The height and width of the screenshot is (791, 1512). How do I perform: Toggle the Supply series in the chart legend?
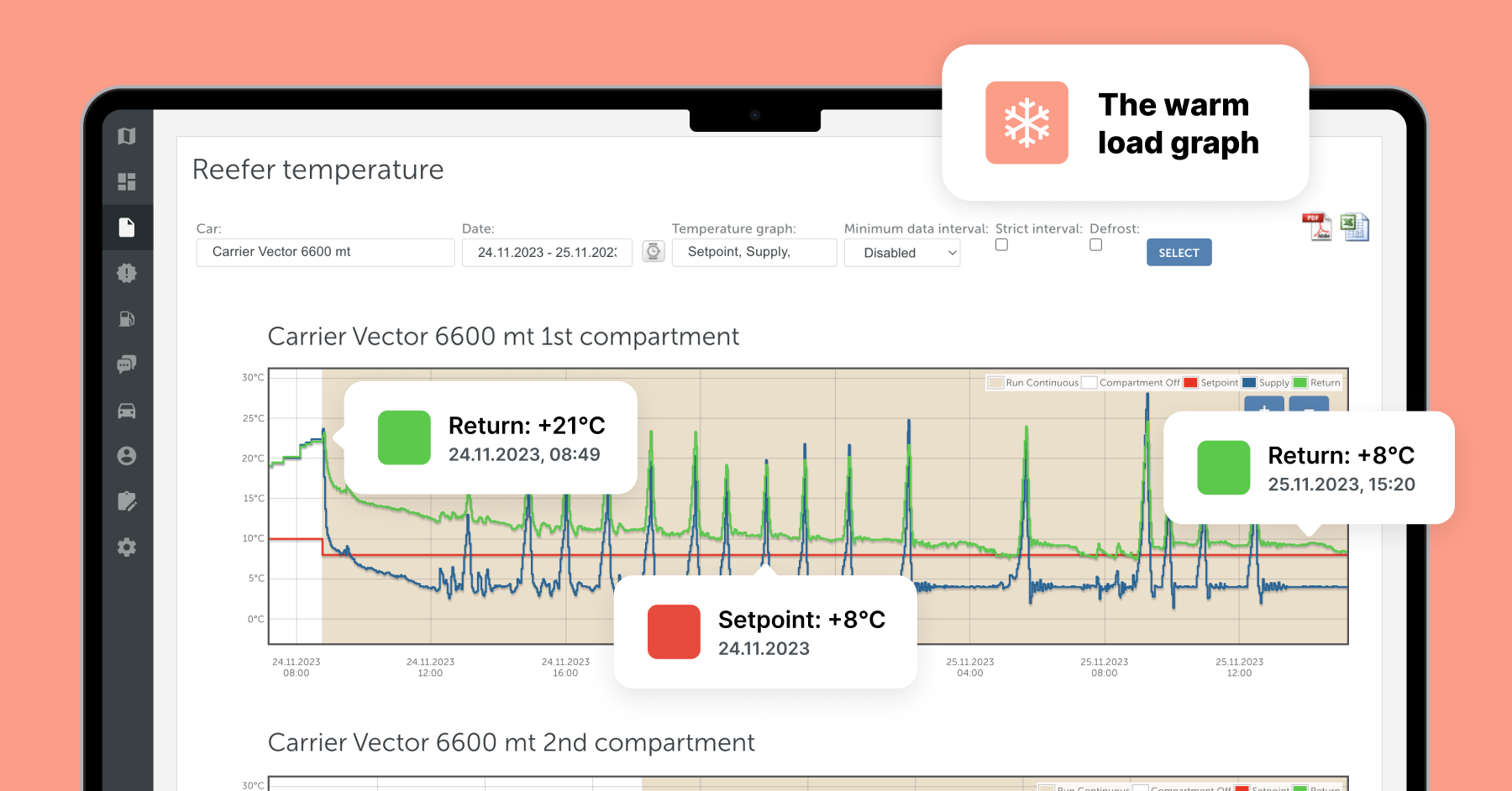click(1249, 382)
